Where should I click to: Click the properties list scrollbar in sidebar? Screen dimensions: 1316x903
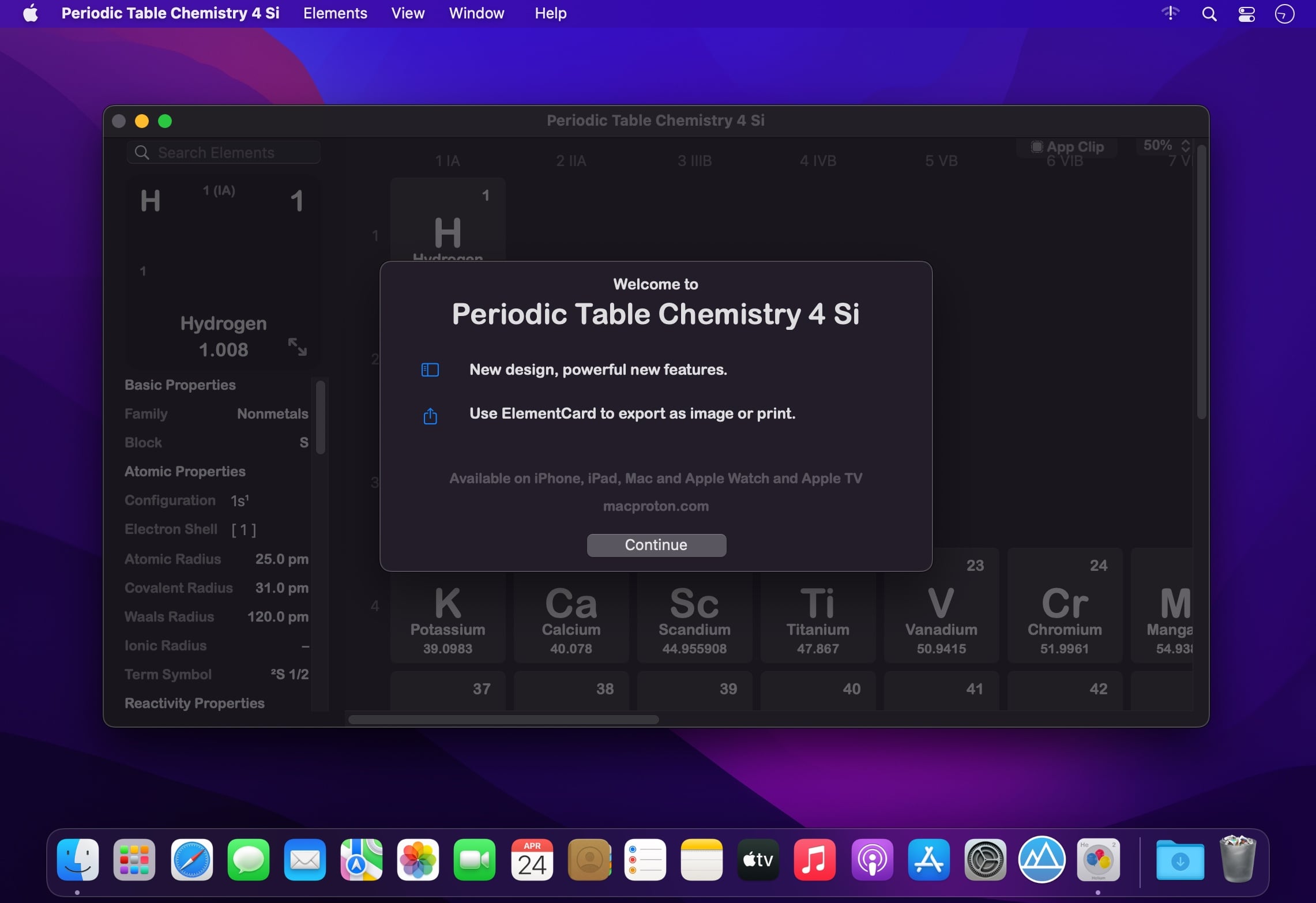321,417
